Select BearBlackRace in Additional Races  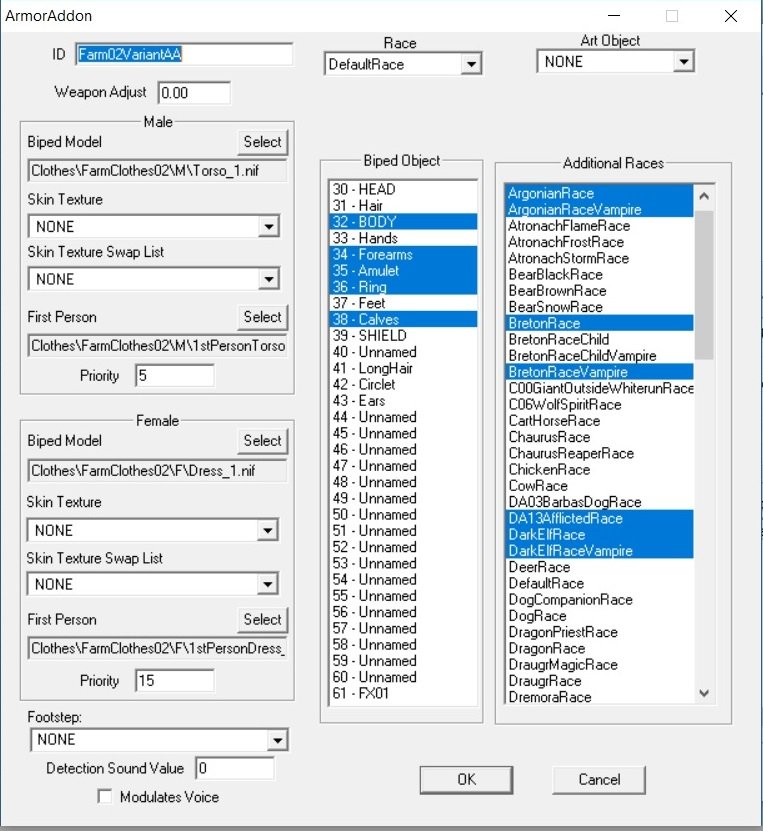599,275
